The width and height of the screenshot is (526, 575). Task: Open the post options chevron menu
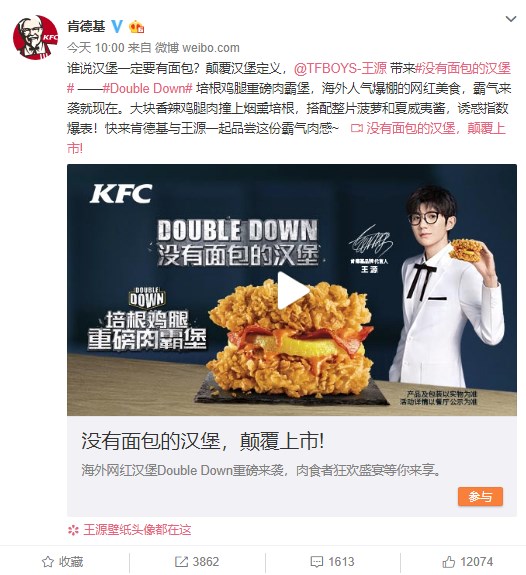click(511, 19)
